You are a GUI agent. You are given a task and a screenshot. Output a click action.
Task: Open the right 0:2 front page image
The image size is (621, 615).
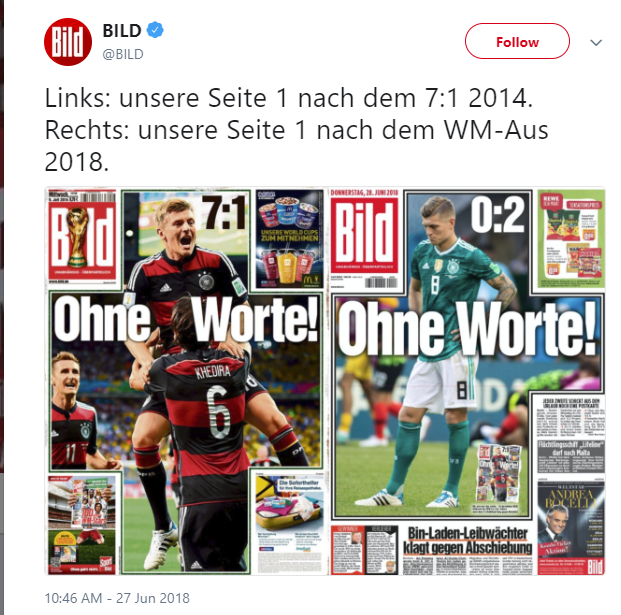pyautogui.click(x=467, y=381)
